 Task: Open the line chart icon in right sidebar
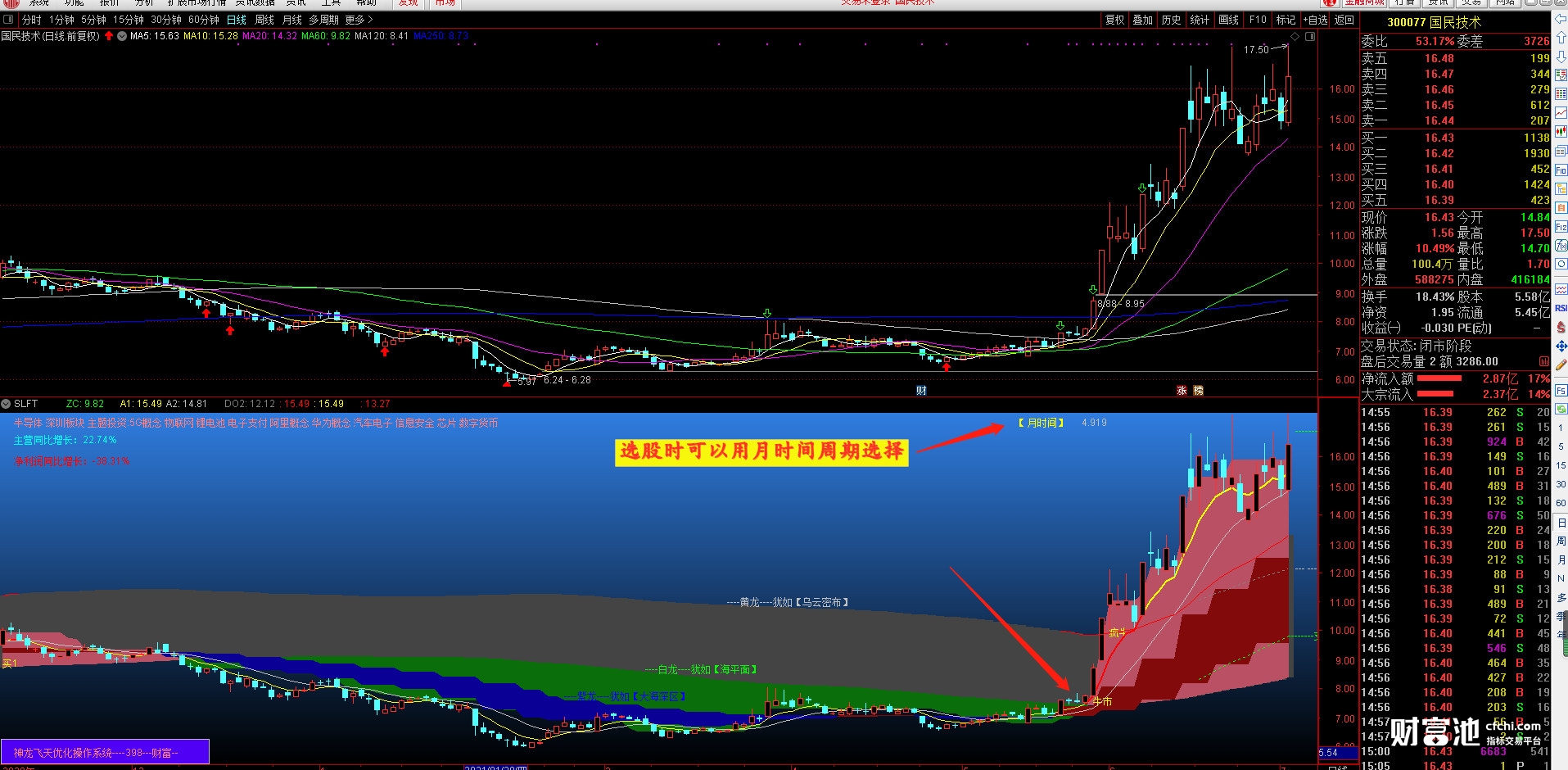click(1561, 112)
